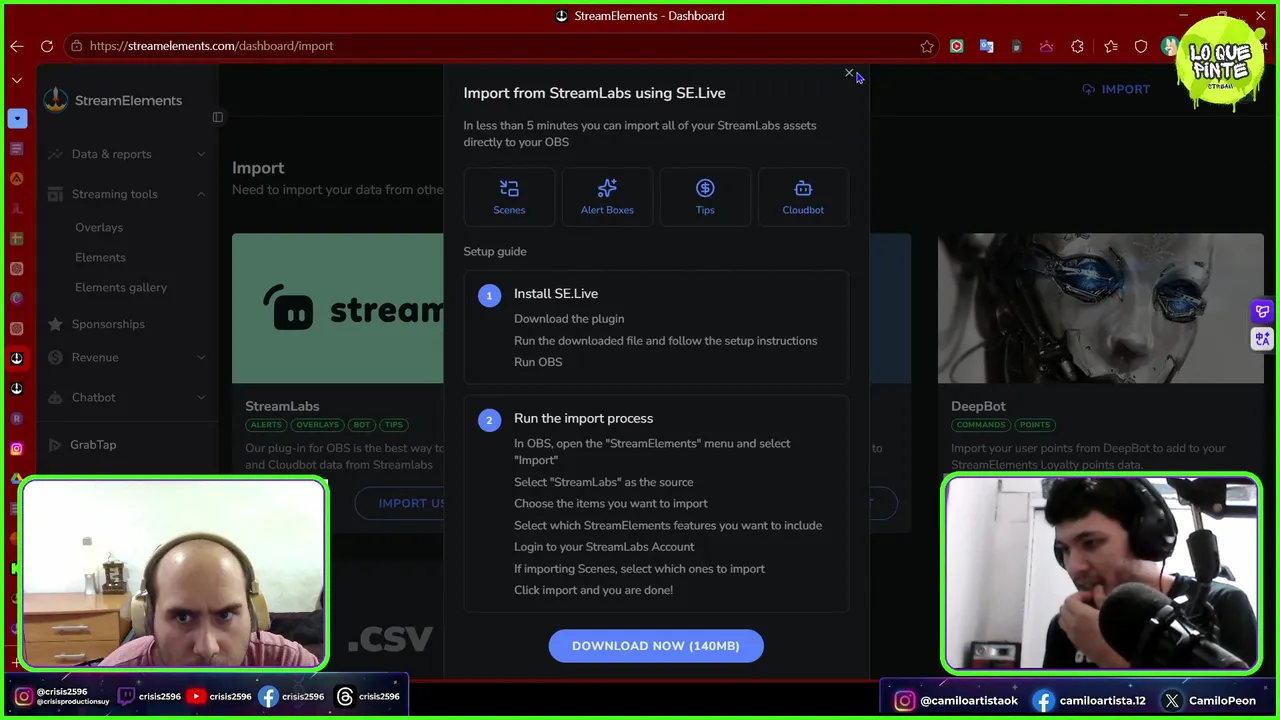Click the purple chat sidebar widget icon

click(x=1262, y=312)
